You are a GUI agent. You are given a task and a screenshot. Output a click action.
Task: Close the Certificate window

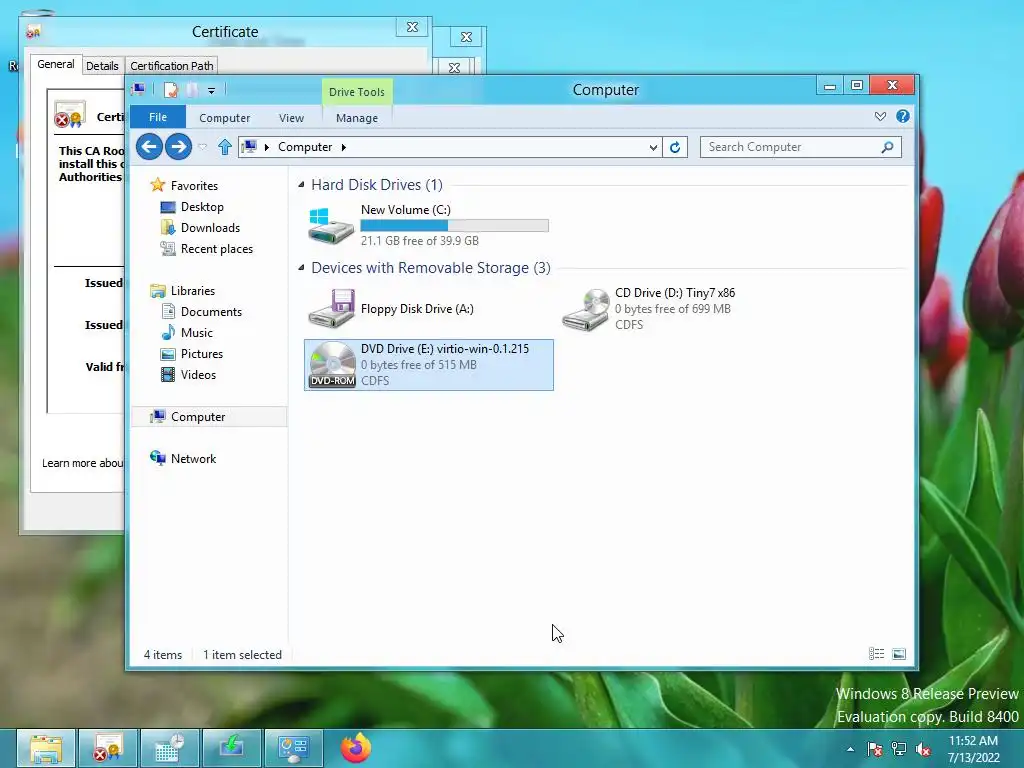tap(412, 27)
